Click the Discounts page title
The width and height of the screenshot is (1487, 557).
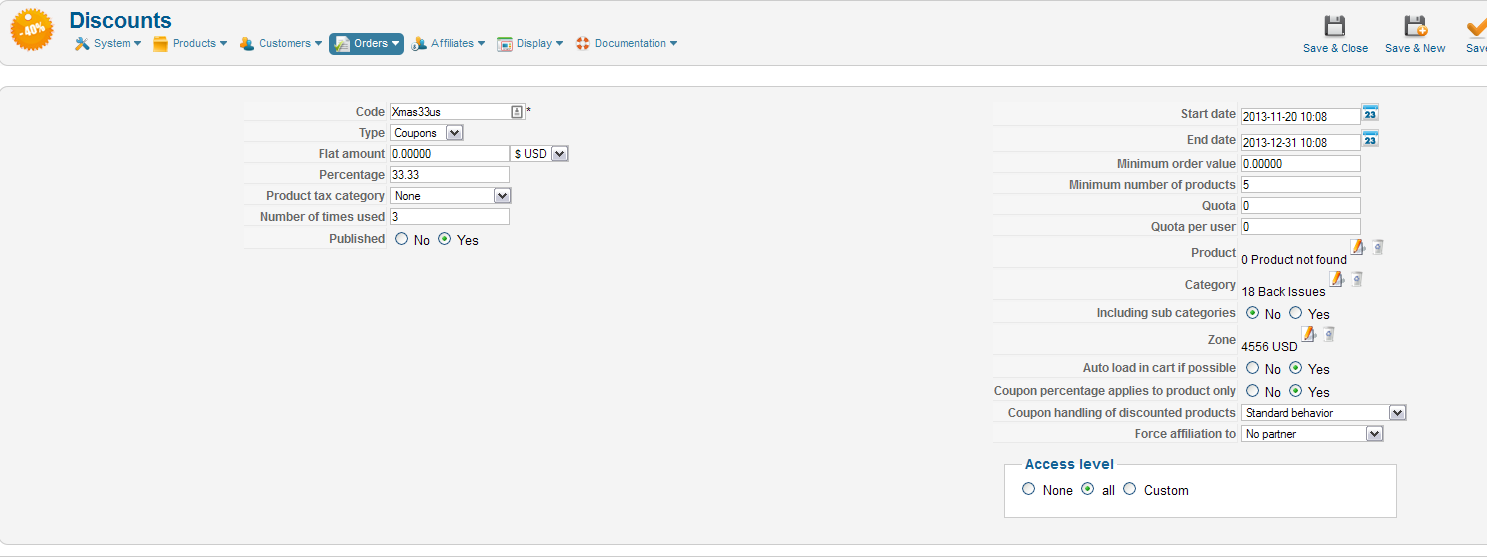coord(120,20)
